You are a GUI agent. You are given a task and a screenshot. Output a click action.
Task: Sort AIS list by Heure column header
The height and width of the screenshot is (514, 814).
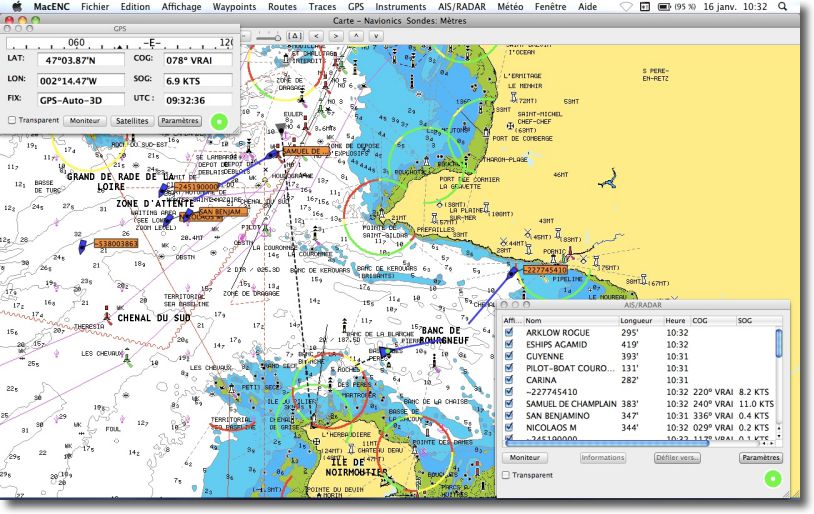click(x=676, y=320)
